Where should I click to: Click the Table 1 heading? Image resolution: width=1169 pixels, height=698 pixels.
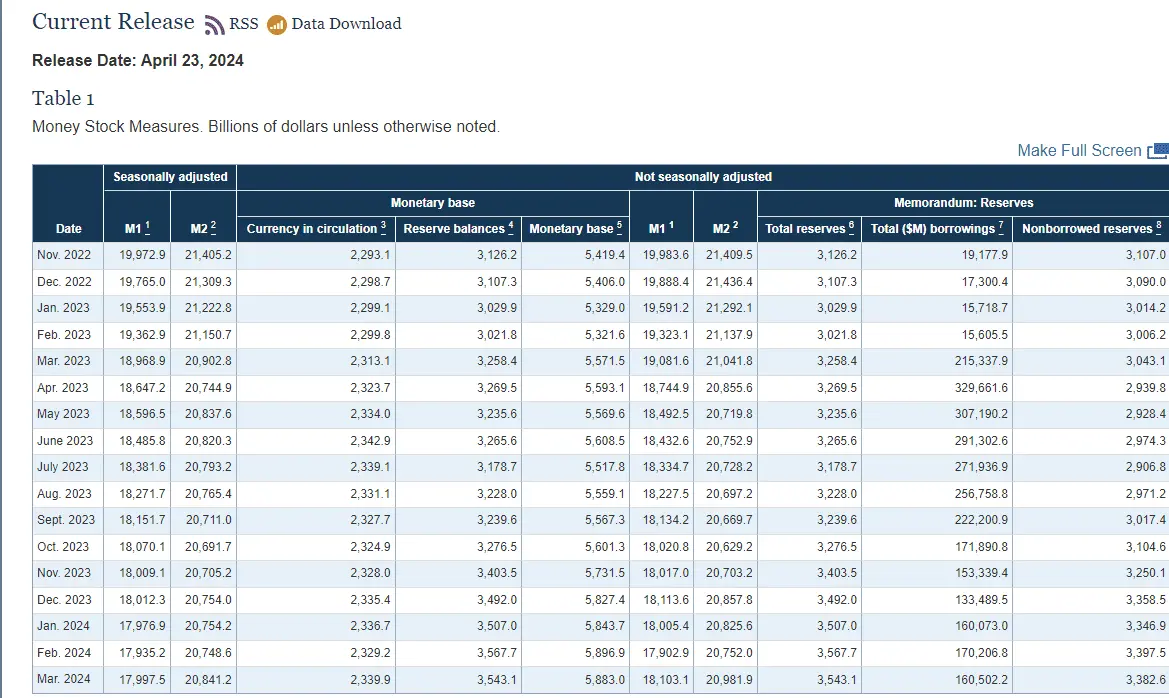[63, 98]
